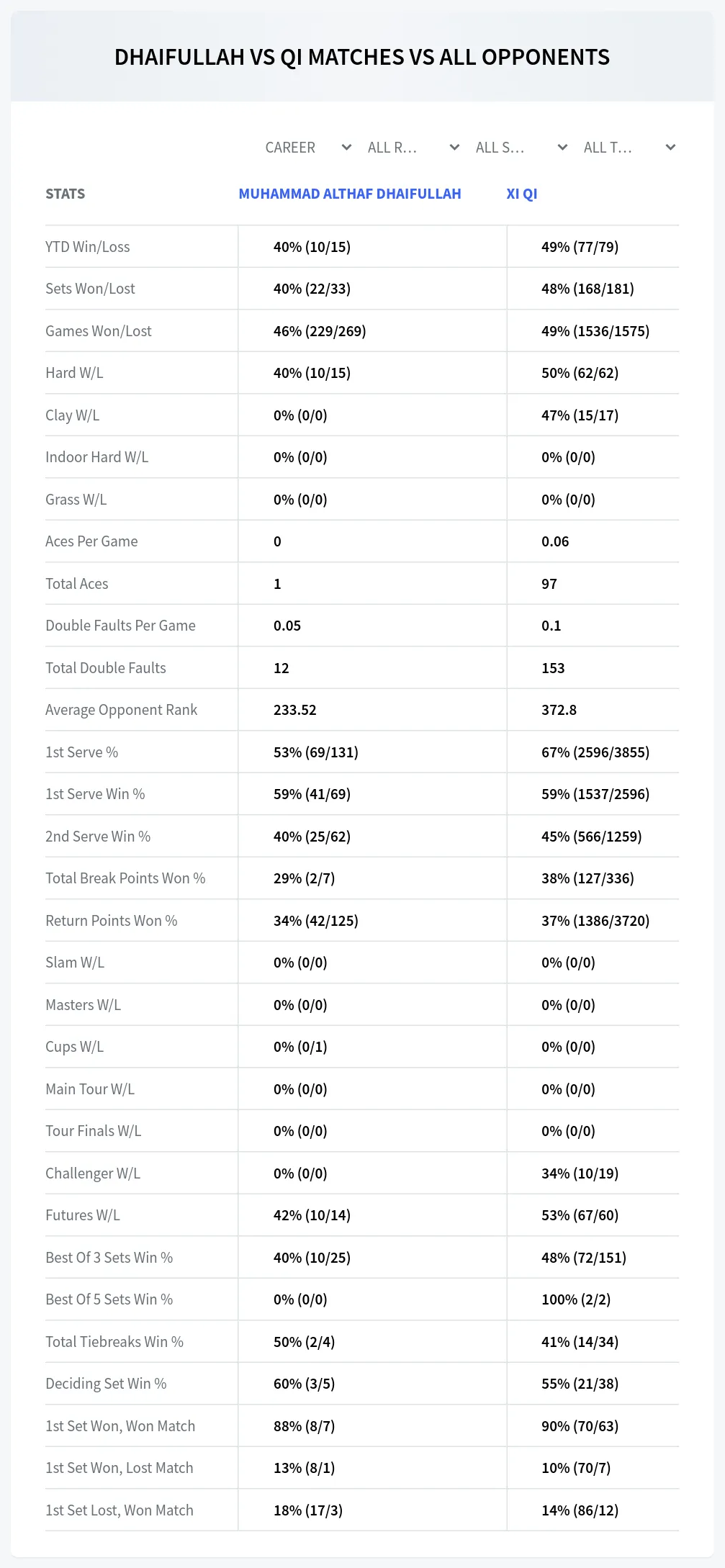Open the ALL S... surfaces dropdown
This screenshot has width=725, height=1568.
click(521, 148)
